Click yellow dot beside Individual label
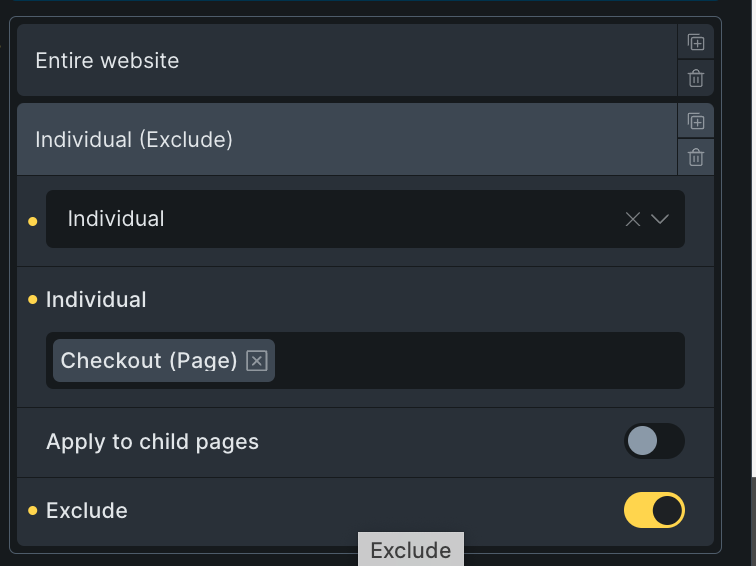Viewport: 756px width, 566px height. [x=33, y=299]
